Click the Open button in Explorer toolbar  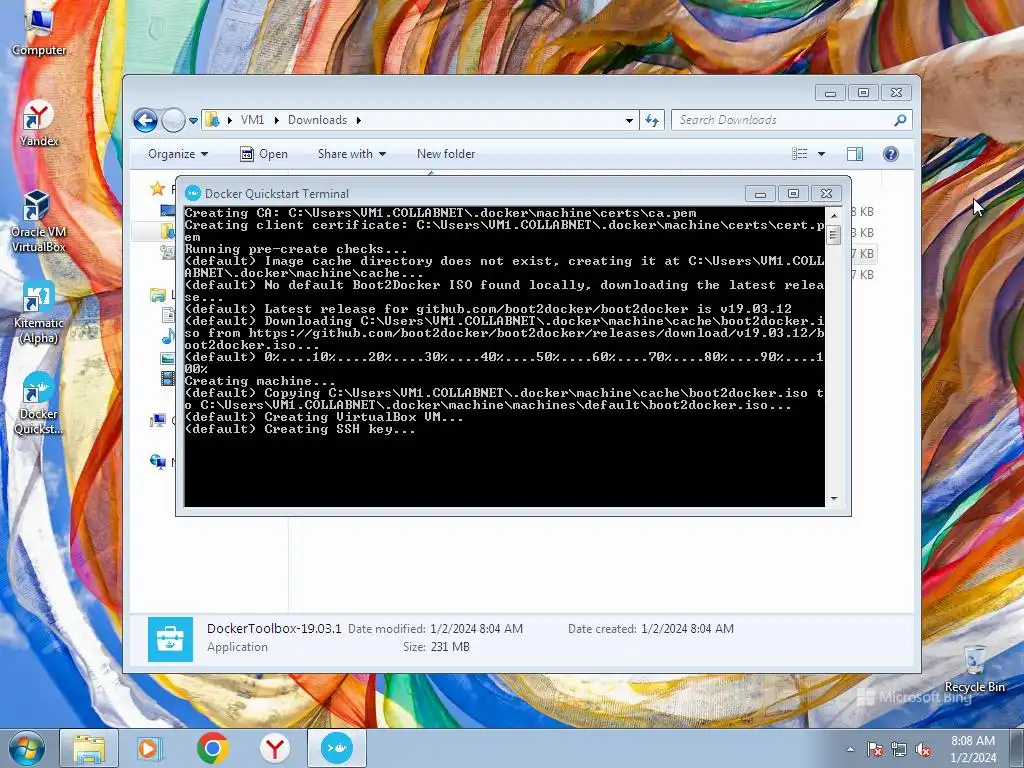[x=264, y=153]
